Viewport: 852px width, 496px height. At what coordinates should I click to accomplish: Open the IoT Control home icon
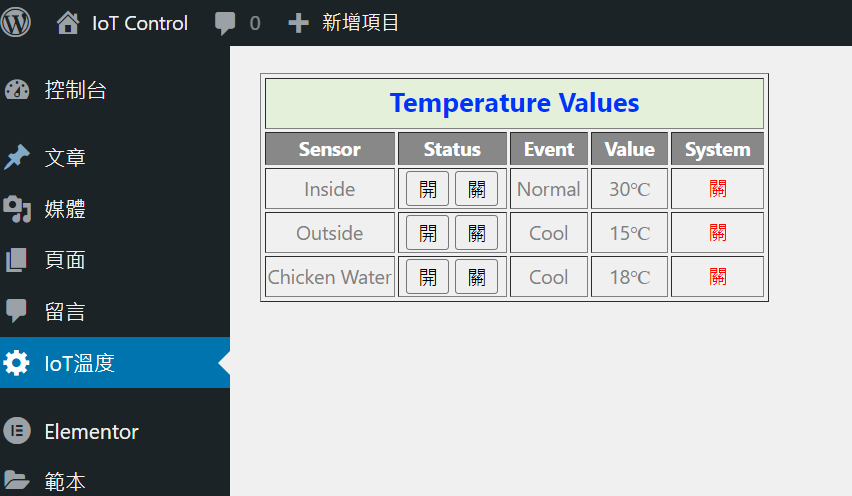[x=68, y=22]
